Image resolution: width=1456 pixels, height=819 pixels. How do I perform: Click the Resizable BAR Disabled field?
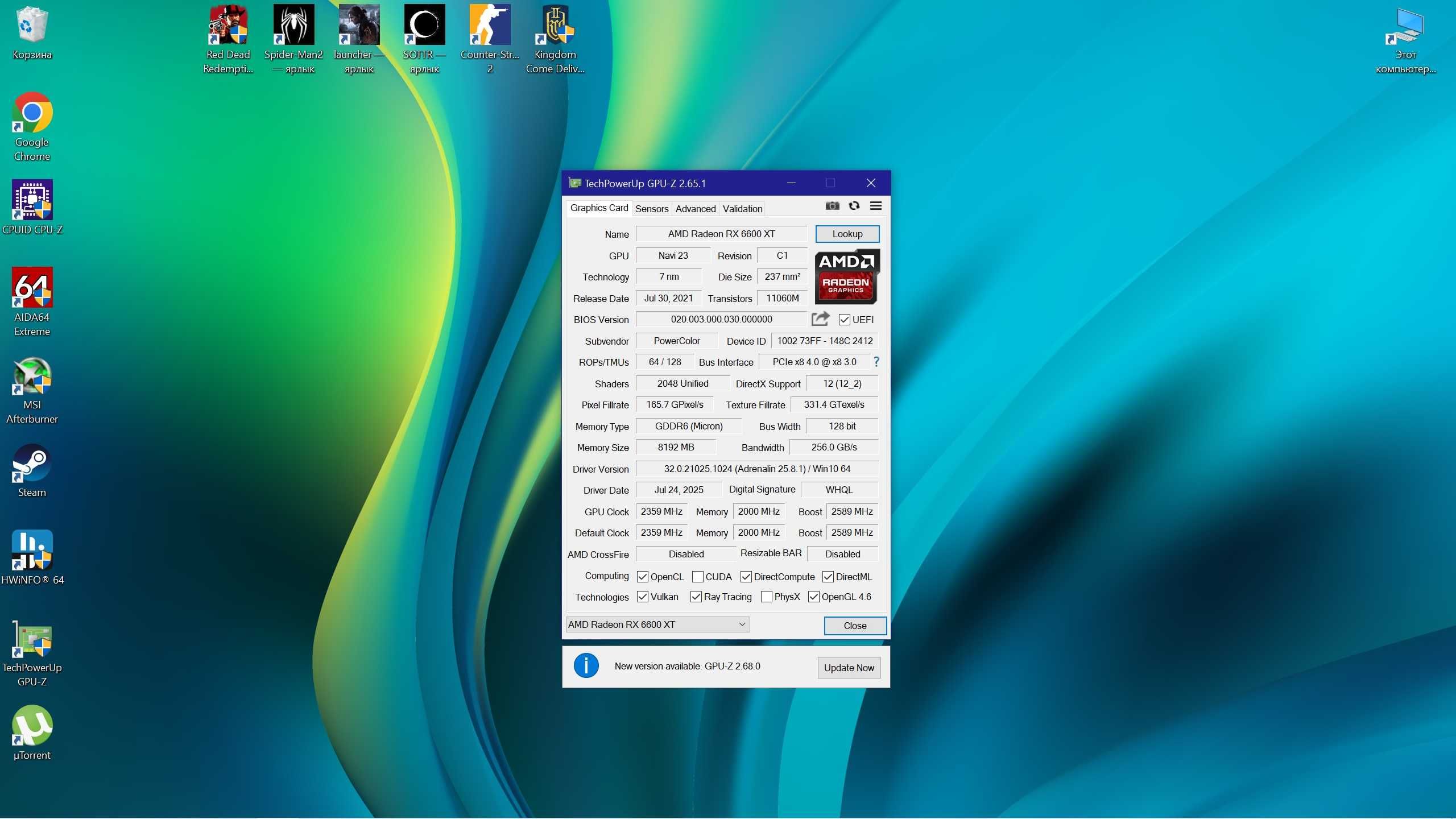pos(842,554)
